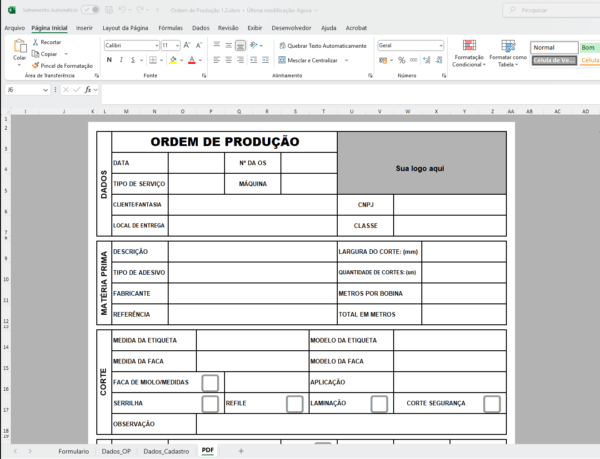Viewport: 600px width, 459px height.
Task: Open fill color dropdown arrow
Action: click(x=181, y=60)
